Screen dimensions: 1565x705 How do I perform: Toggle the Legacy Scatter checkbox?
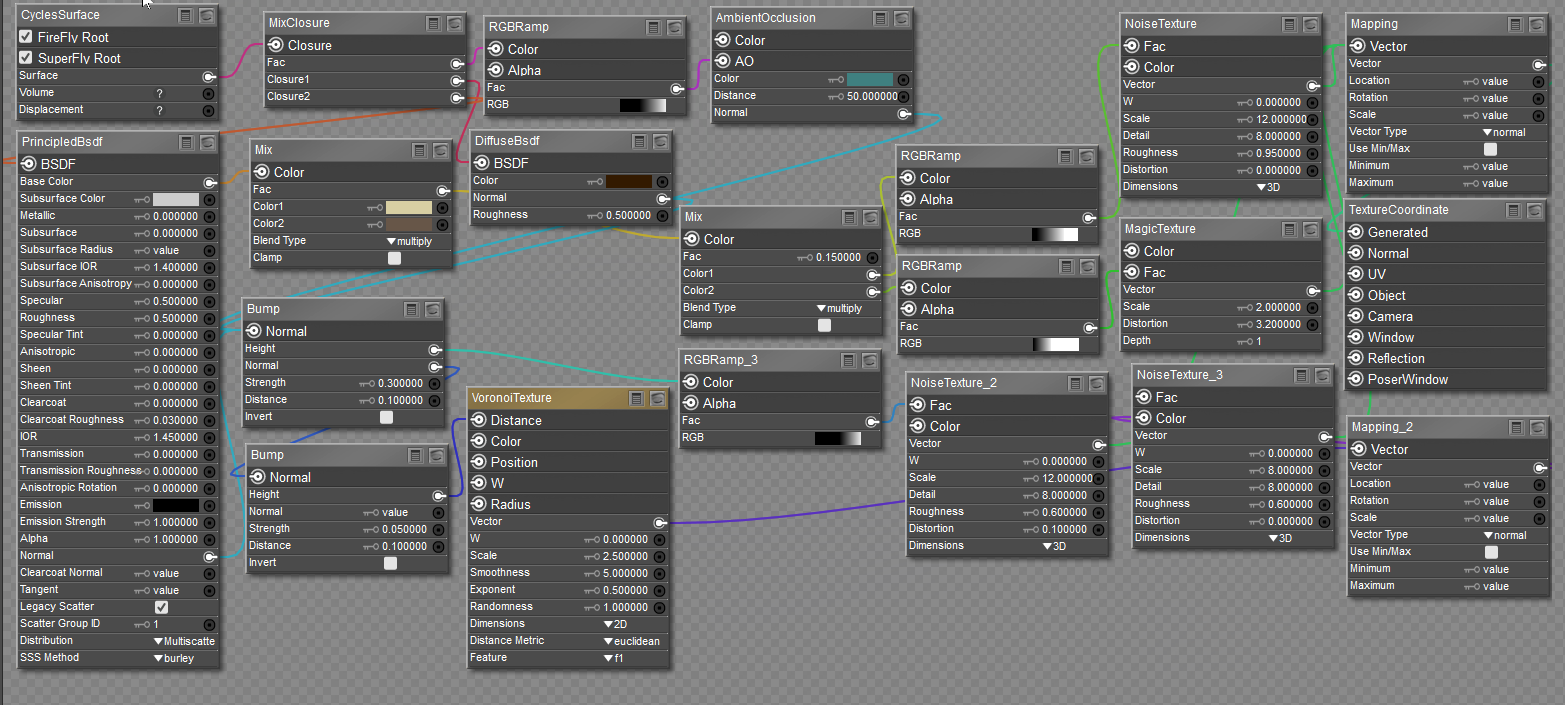click(x=162, y=607)
